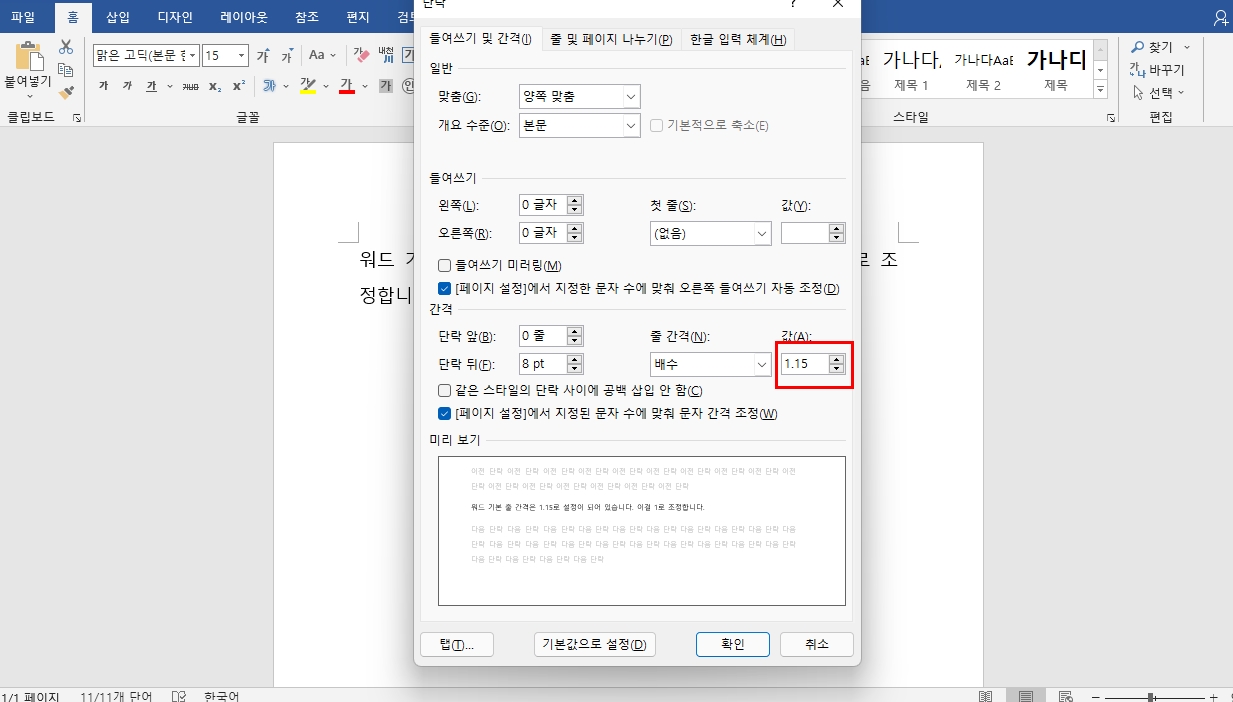This screenshot has height=702, width=1233.
Task: Select the superscript icon
Action: click(239, 87)
